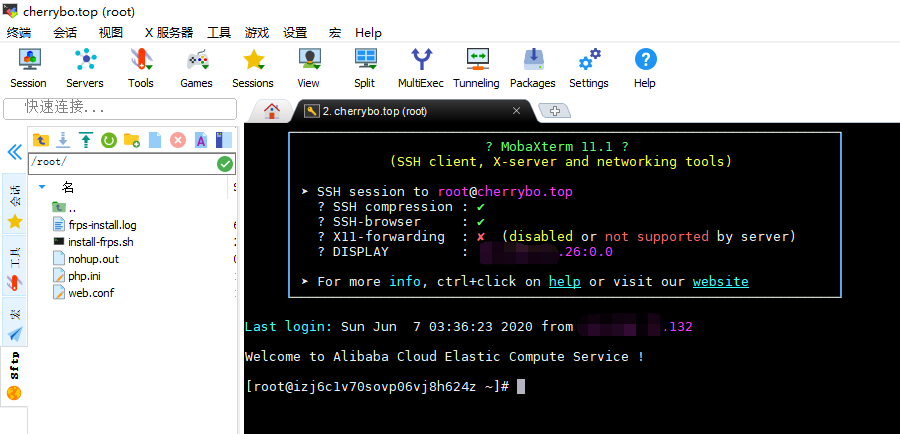
Task: Collapse the sidebar with double chevron
Action: pos(14,152)
